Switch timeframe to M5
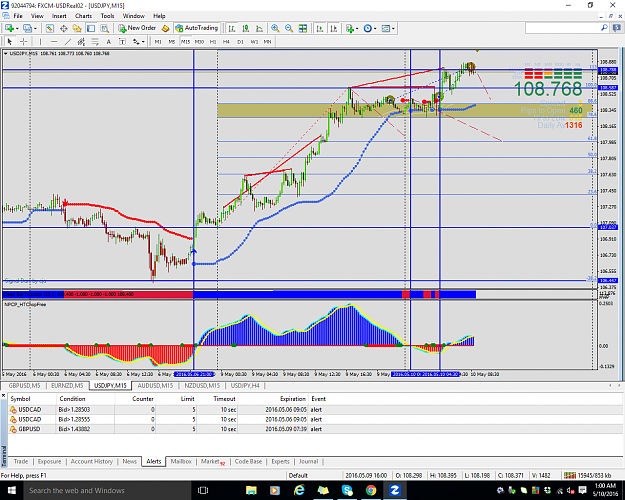625x500 pixels. 171,41
